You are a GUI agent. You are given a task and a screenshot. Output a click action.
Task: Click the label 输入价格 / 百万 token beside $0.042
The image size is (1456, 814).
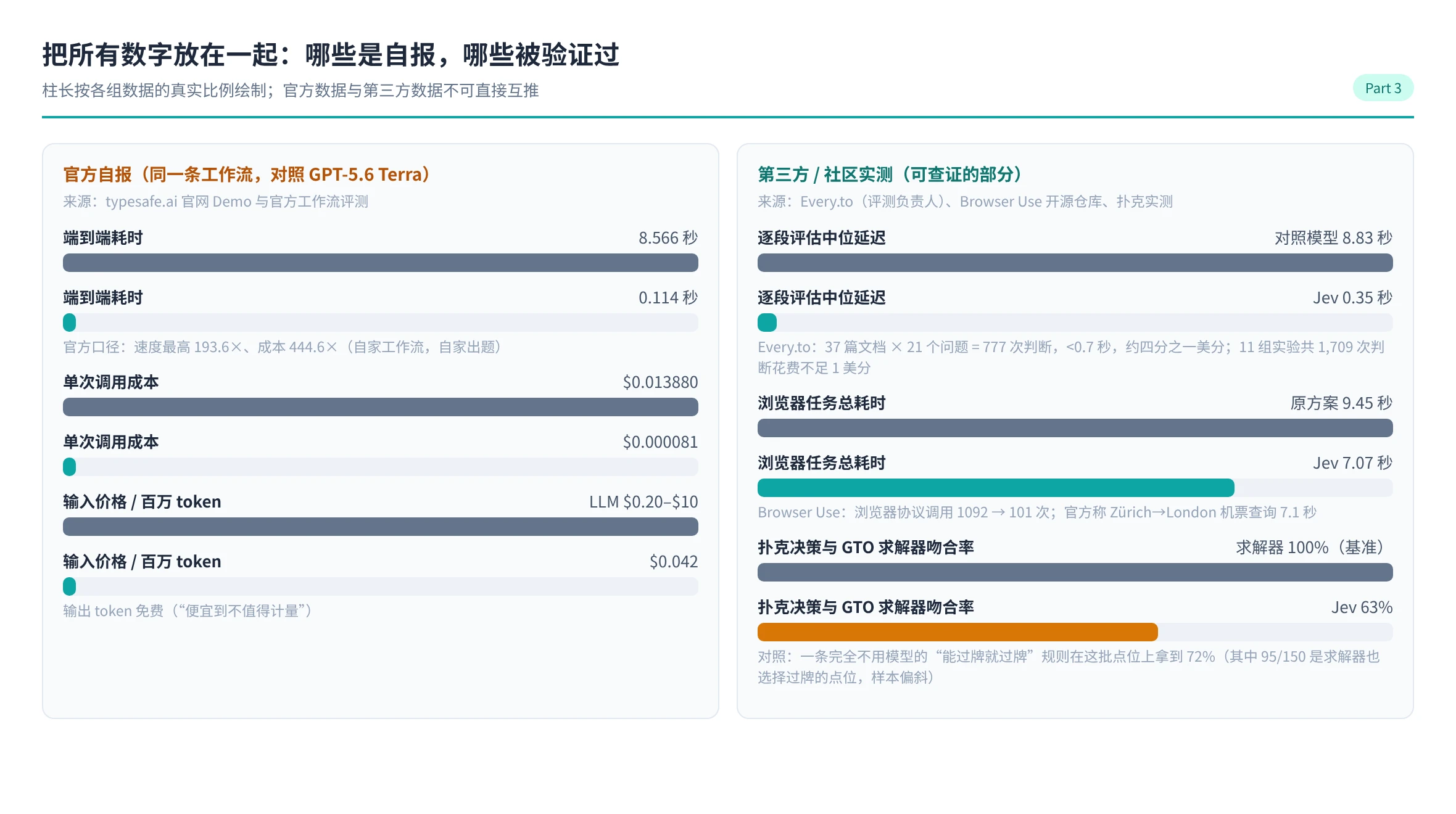click(142, 562)
